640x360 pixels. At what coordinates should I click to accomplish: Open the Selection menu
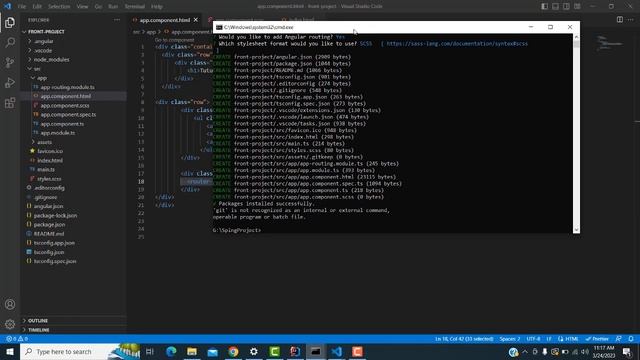59,7
